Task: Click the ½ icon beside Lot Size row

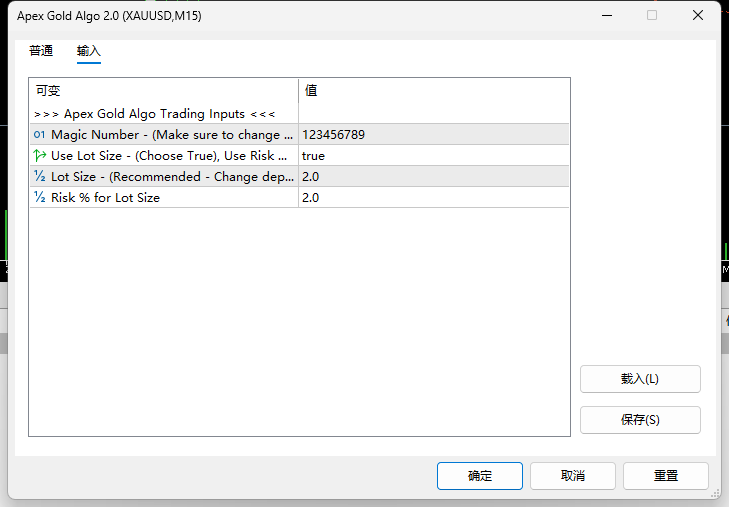Action: [x=40, y=177]
